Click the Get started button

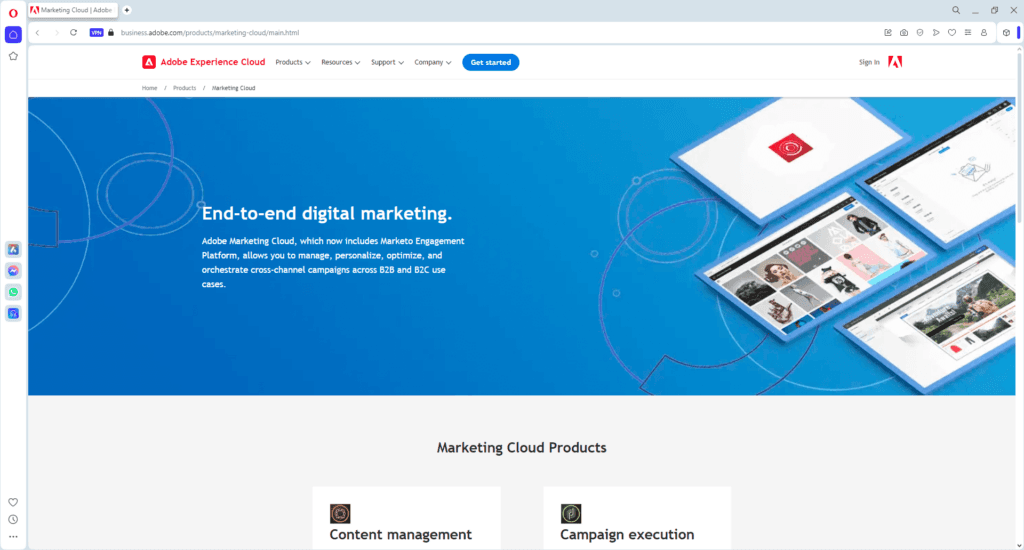pyautogui.click(x=490, y=62)
